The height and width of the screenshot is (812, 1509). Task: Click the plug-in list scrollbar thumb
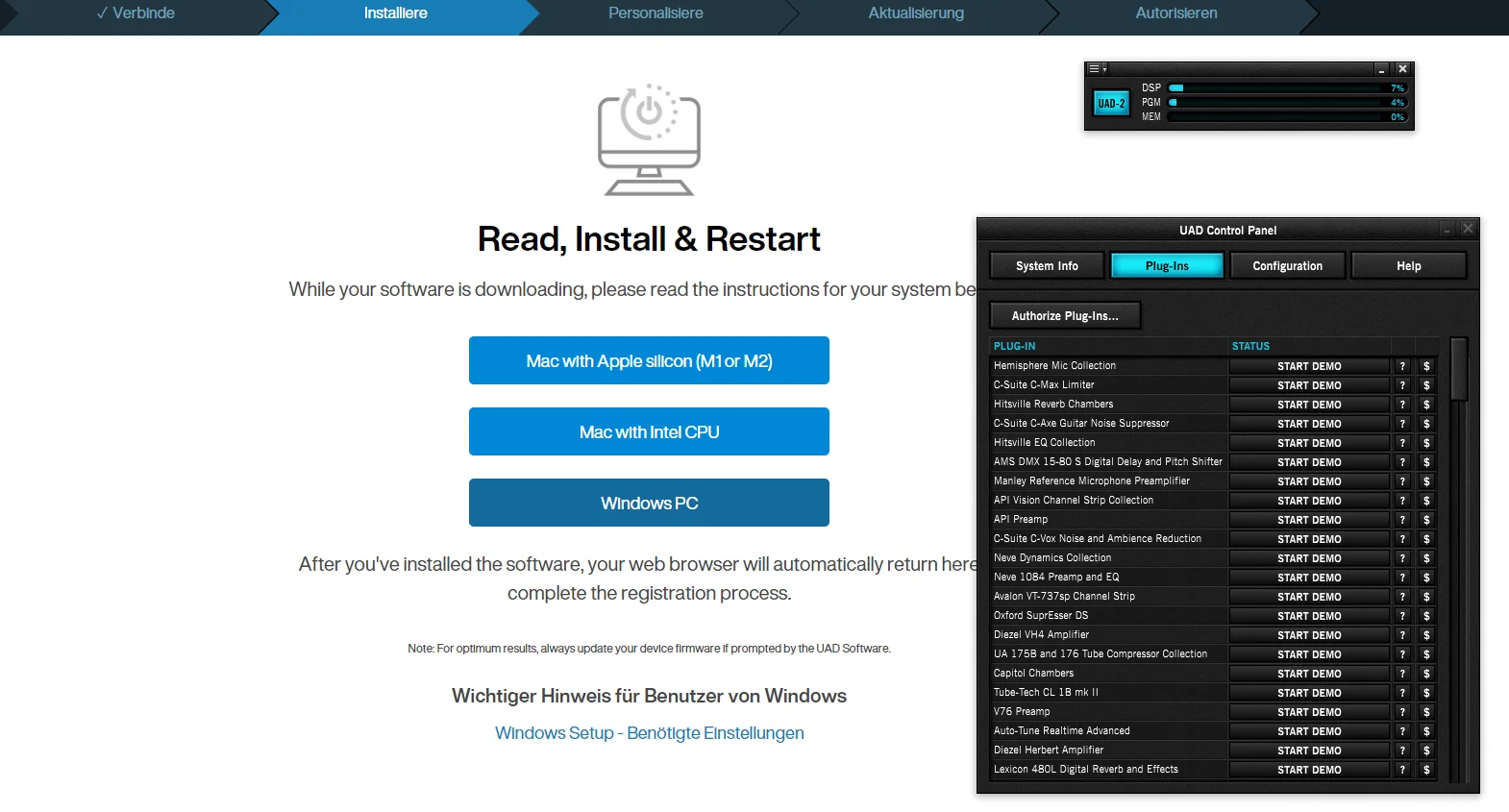click(1459, 369)
